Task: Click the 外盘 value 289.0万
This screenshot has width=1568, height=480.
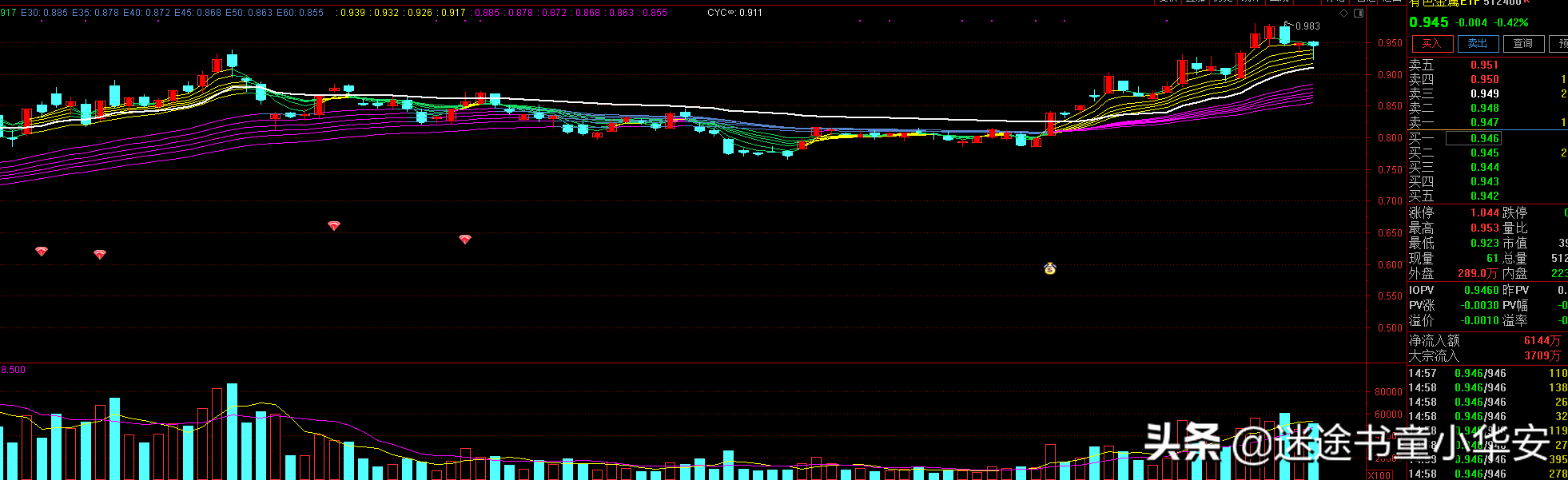Action: coord(1478,274)
